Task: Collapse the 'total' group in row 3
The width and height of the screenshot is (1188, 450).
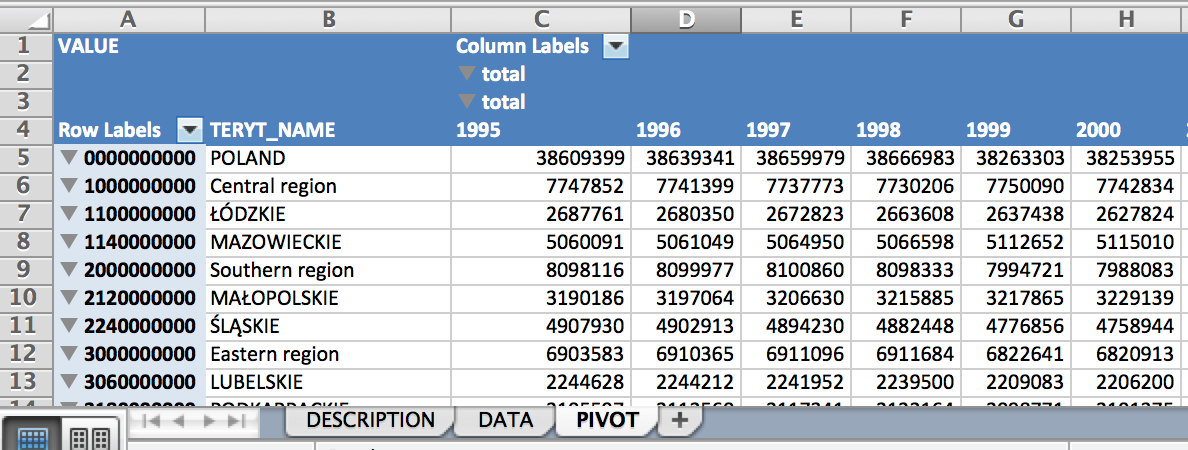Action: pos(466,102)
